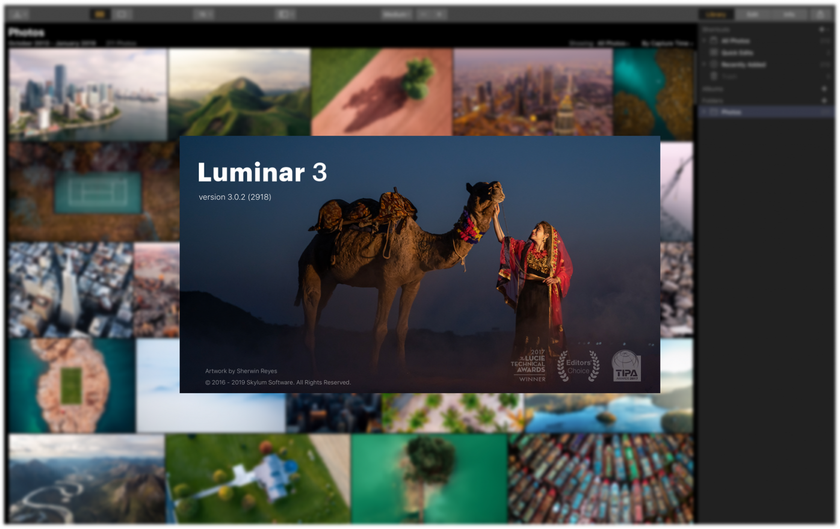Expand the Photos folder arrow
The width and height of the screenshot is (840, 529).
(704, 111)
